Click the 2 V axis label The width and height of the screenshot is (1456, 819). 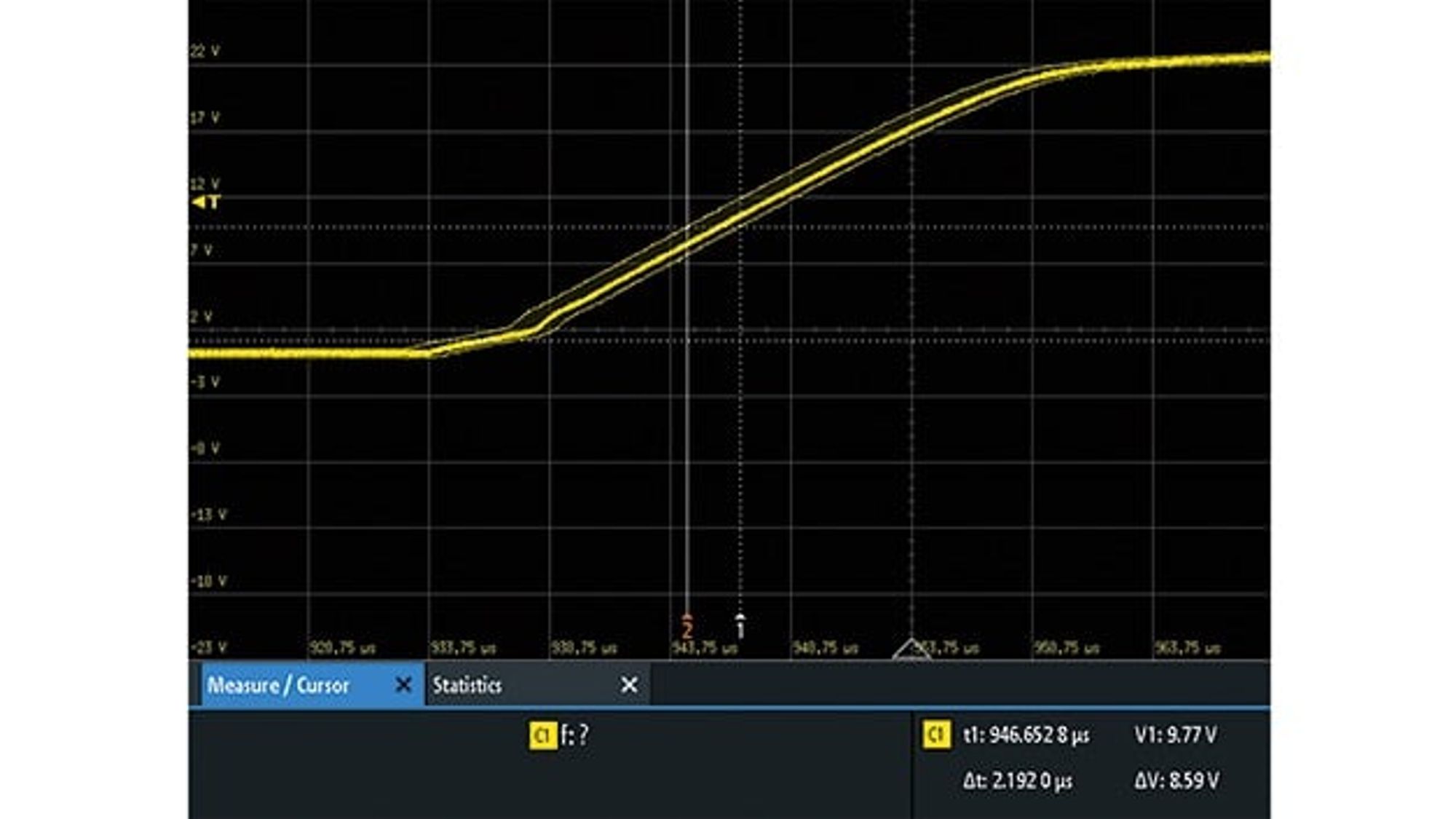(x=202, y=317)
